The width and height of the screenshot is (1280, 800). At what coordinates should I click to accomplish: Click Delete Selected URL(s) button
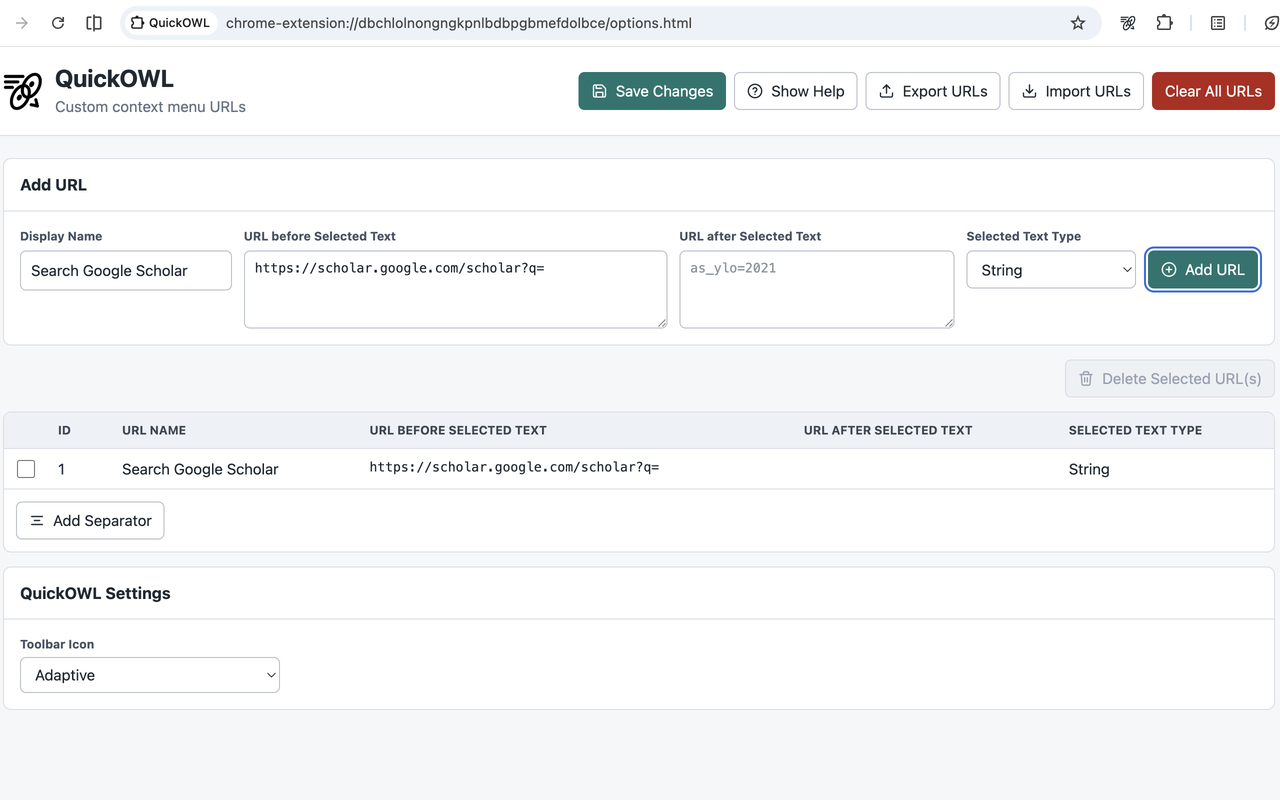[x=1170, y=379]
